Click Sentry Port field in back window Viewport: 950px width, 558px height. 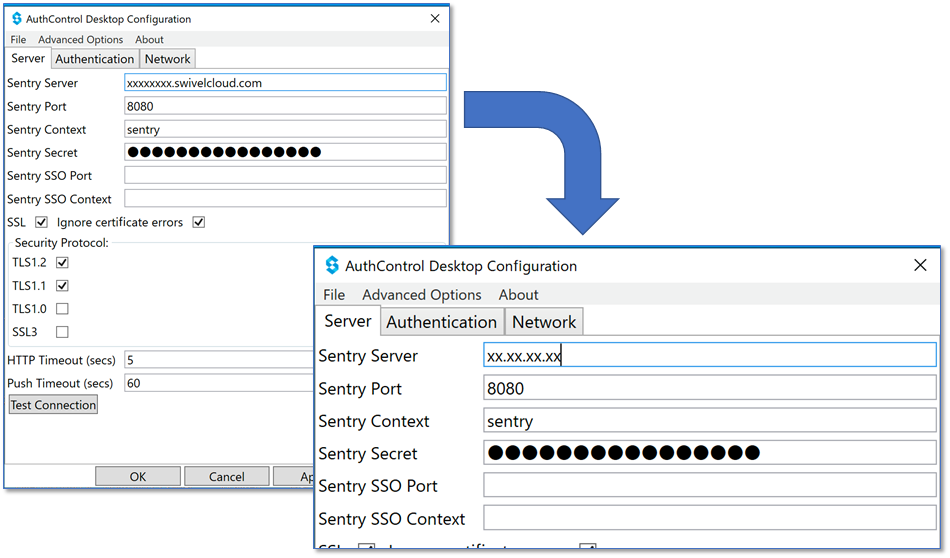(x=285, y=106)
